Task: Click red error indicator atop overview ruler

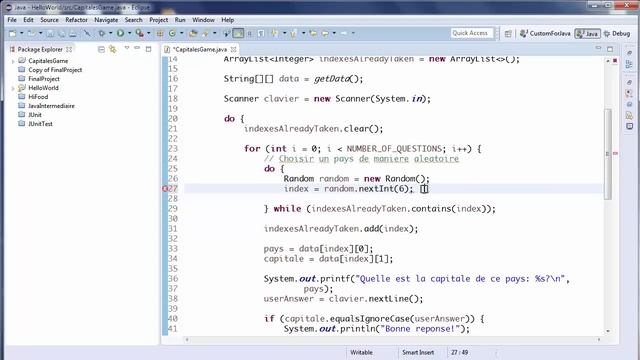Action: 615,60
